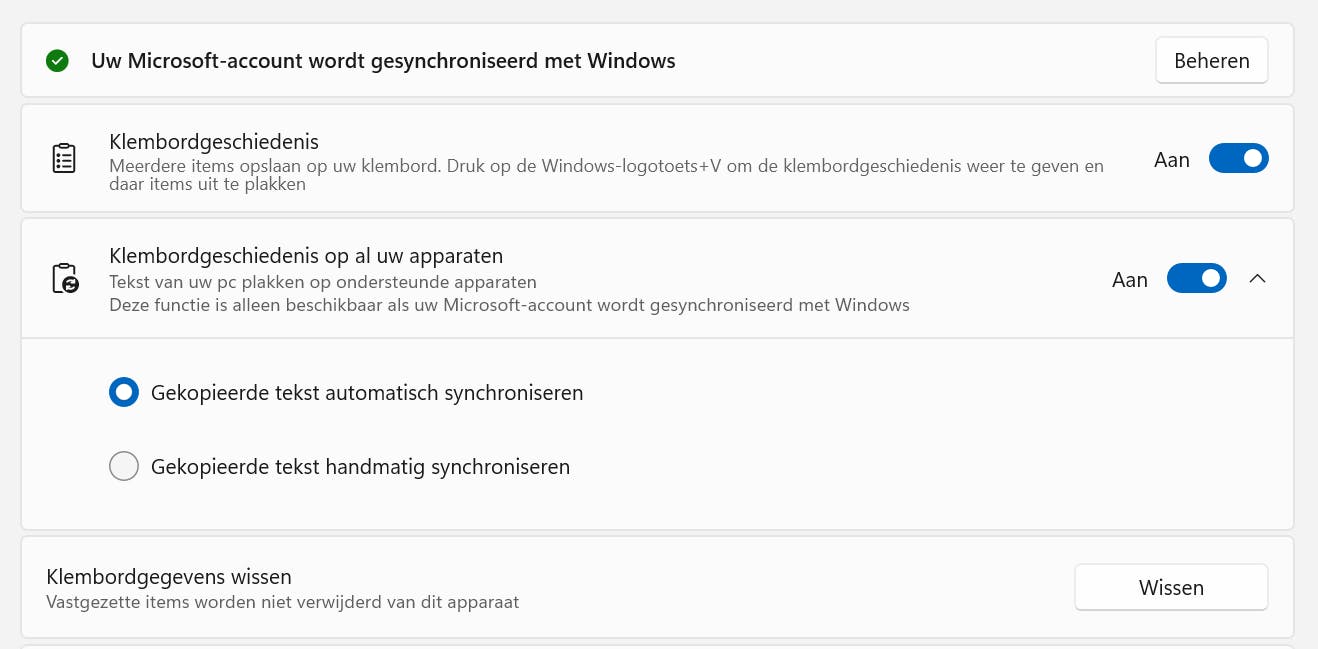The width and height of the screenshot is (1318, 649).
Task: Click the Vastgezette items worden niet verwijderd text
Action: pos(283,602)
